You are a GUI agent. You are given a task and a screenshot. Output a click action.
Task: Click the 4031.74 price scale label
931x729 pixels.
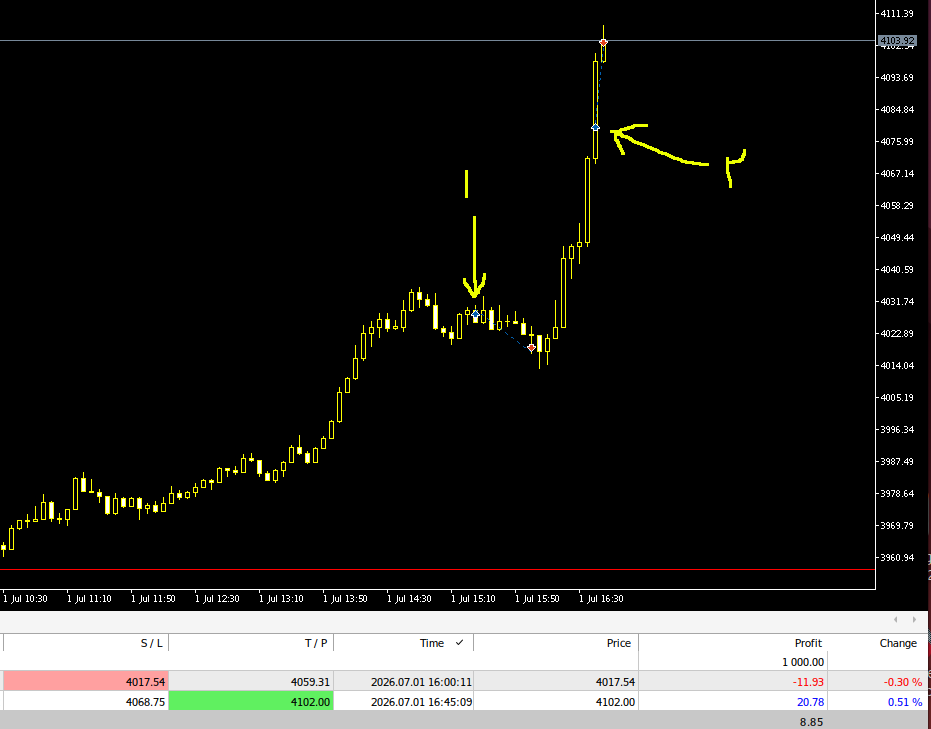click(897, 302)
